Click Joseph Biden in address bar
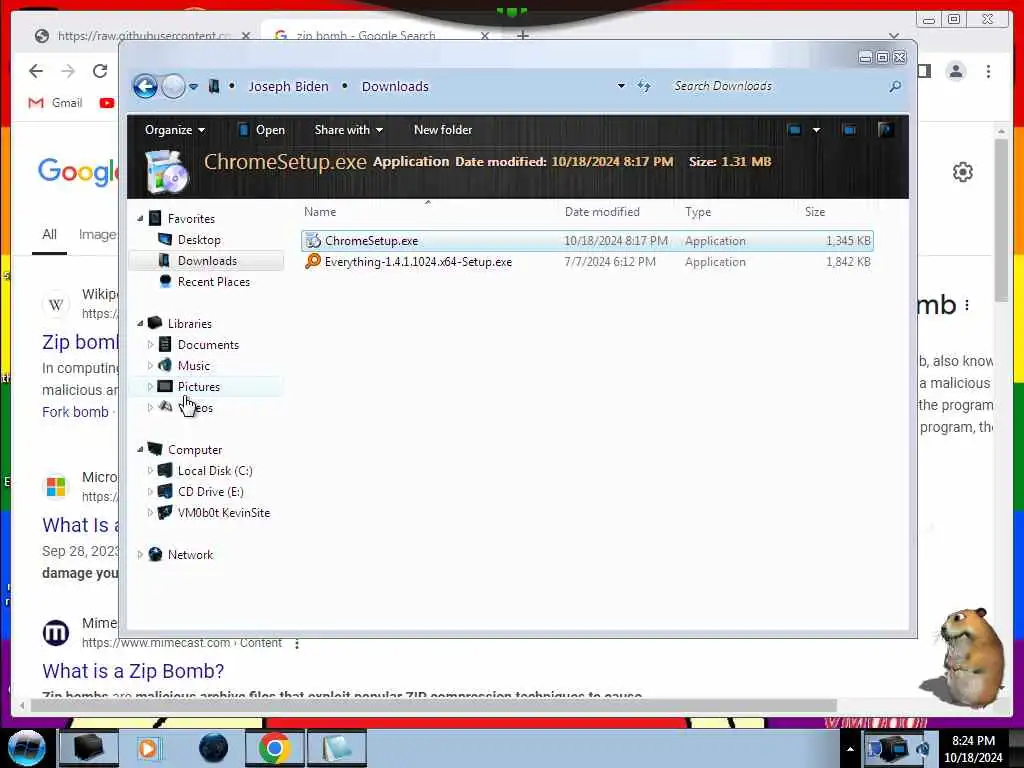 point(288,86)
